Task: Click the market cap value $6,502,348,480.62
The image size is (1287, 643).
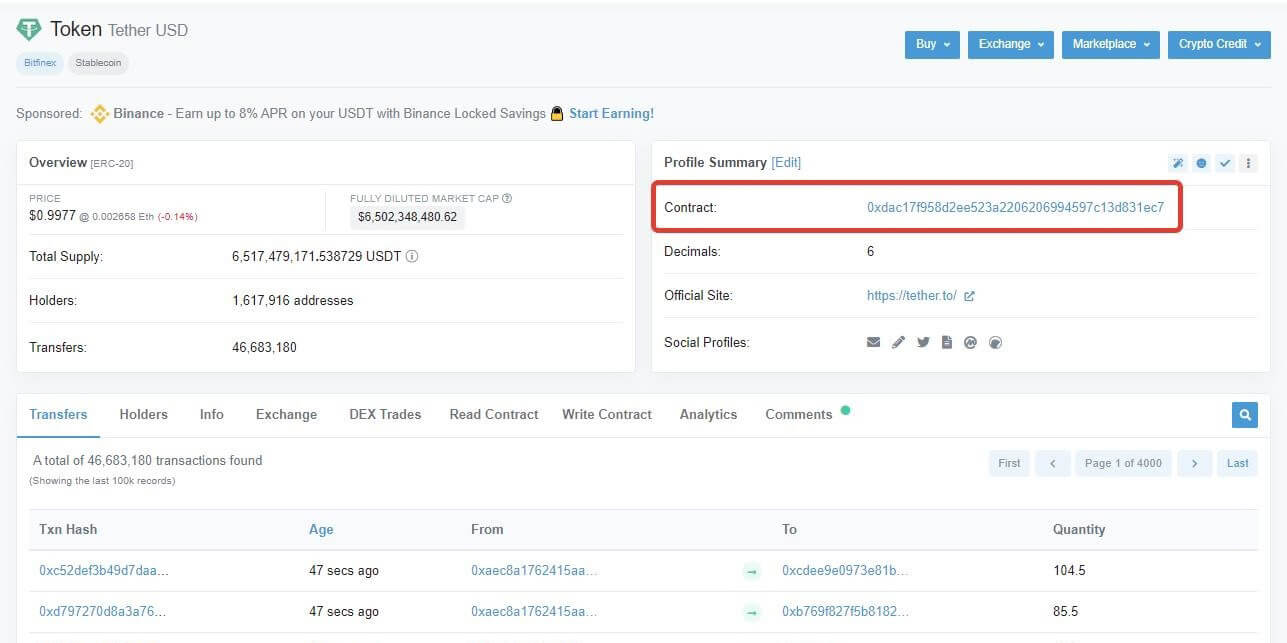Action: [407, 217]
